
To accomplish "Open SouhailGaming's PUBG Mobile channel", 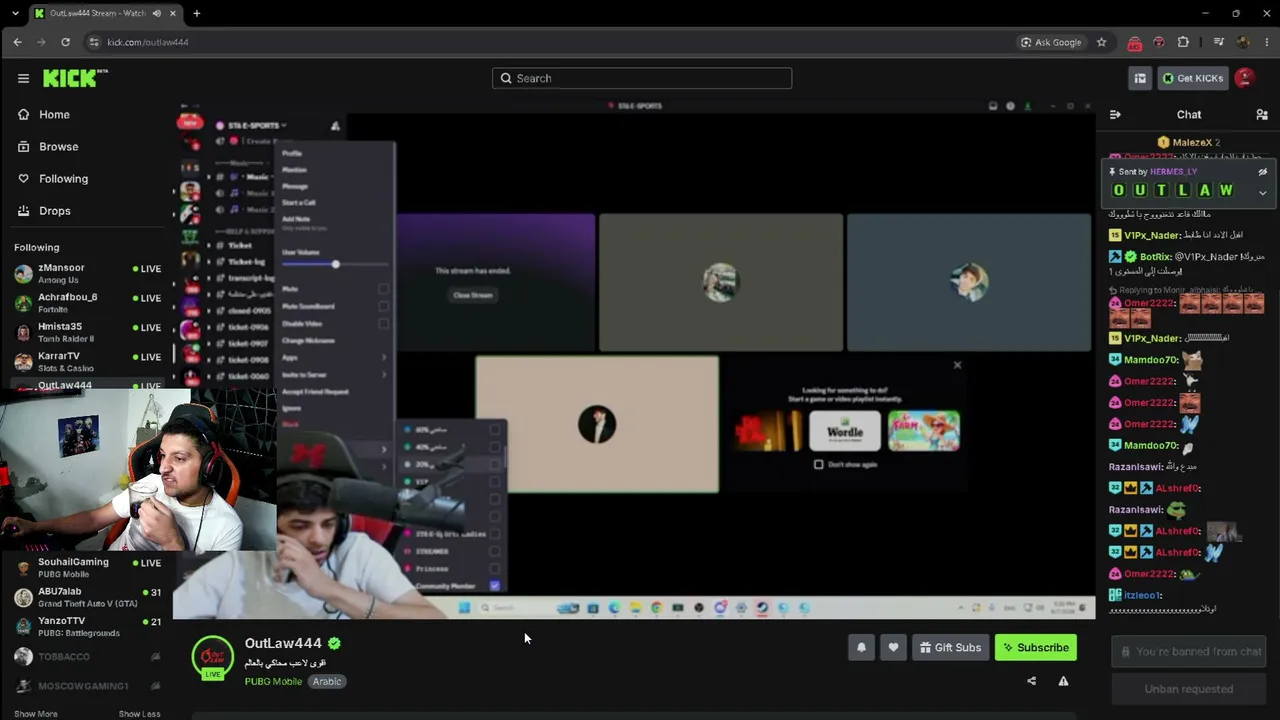I will click(x=87, y=567).
